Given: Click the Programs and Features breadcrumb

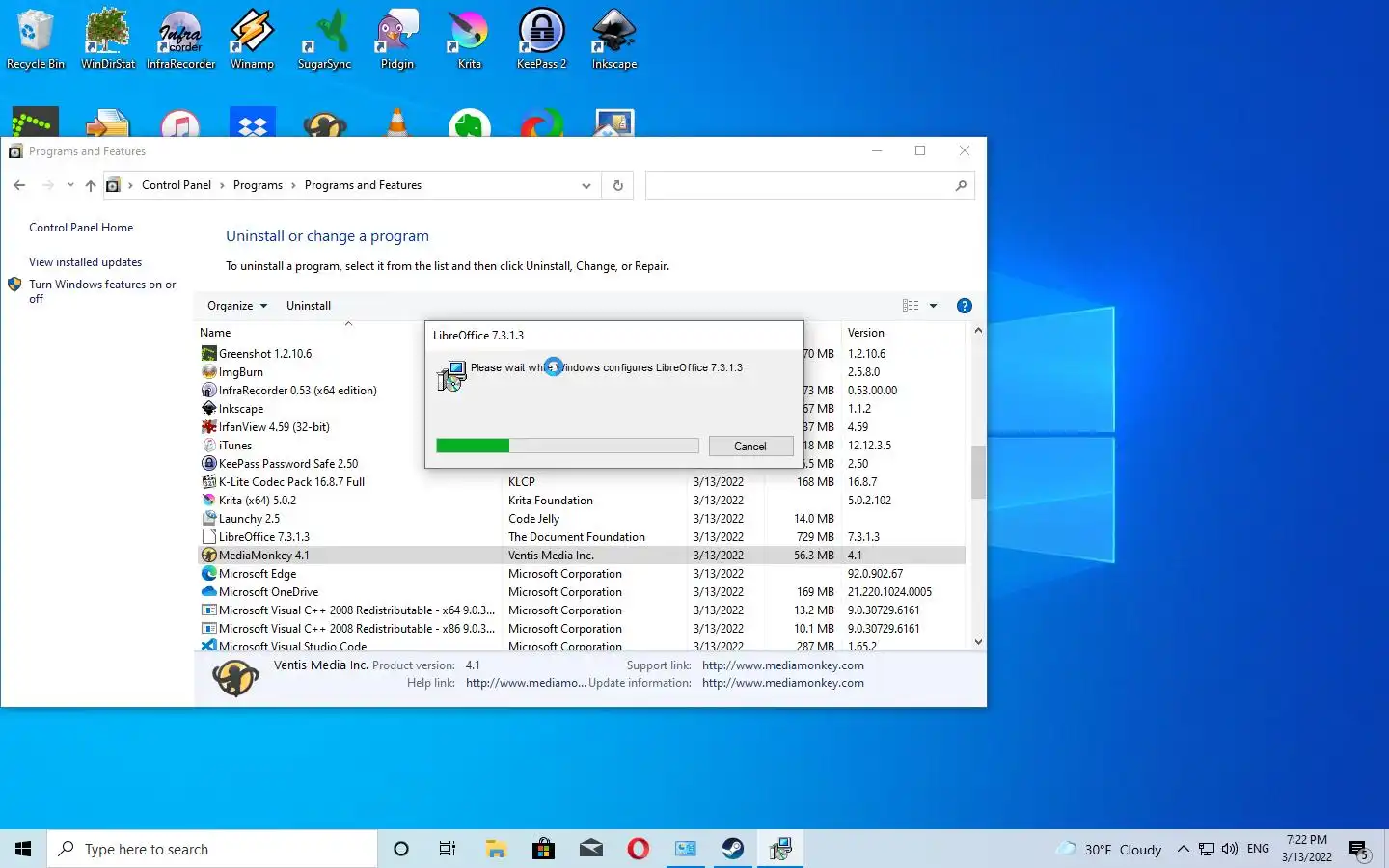Looking at the screenshot, I should (x=363, y=185).
